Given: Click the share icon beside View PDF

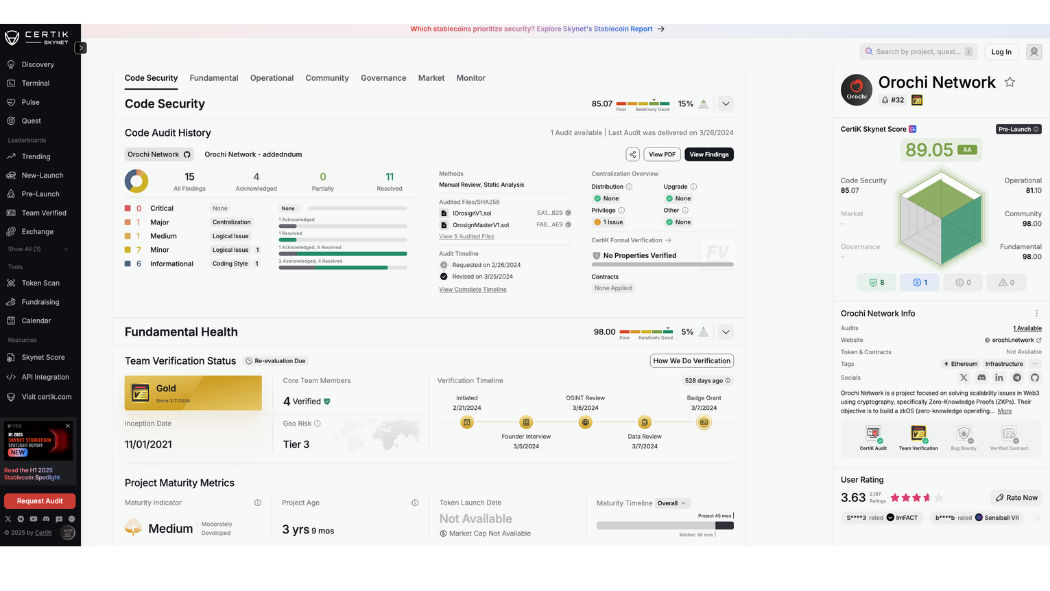Looking at the screenshot, I should click(x=633, y=154).
